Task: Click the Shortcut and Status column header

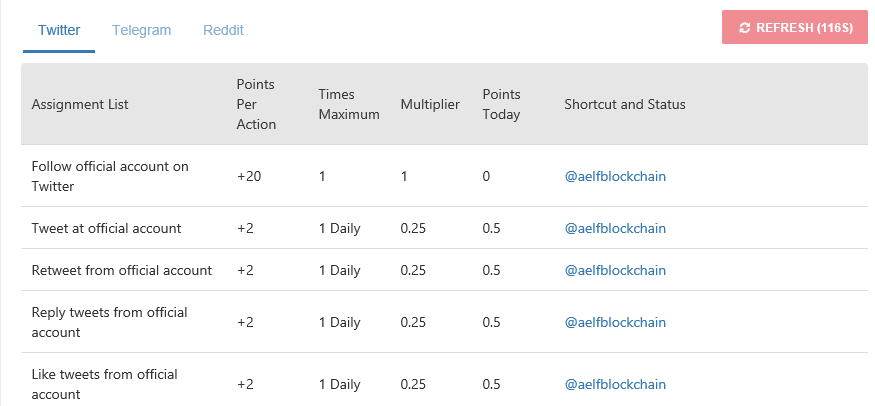Action: [x=624, y=104]
